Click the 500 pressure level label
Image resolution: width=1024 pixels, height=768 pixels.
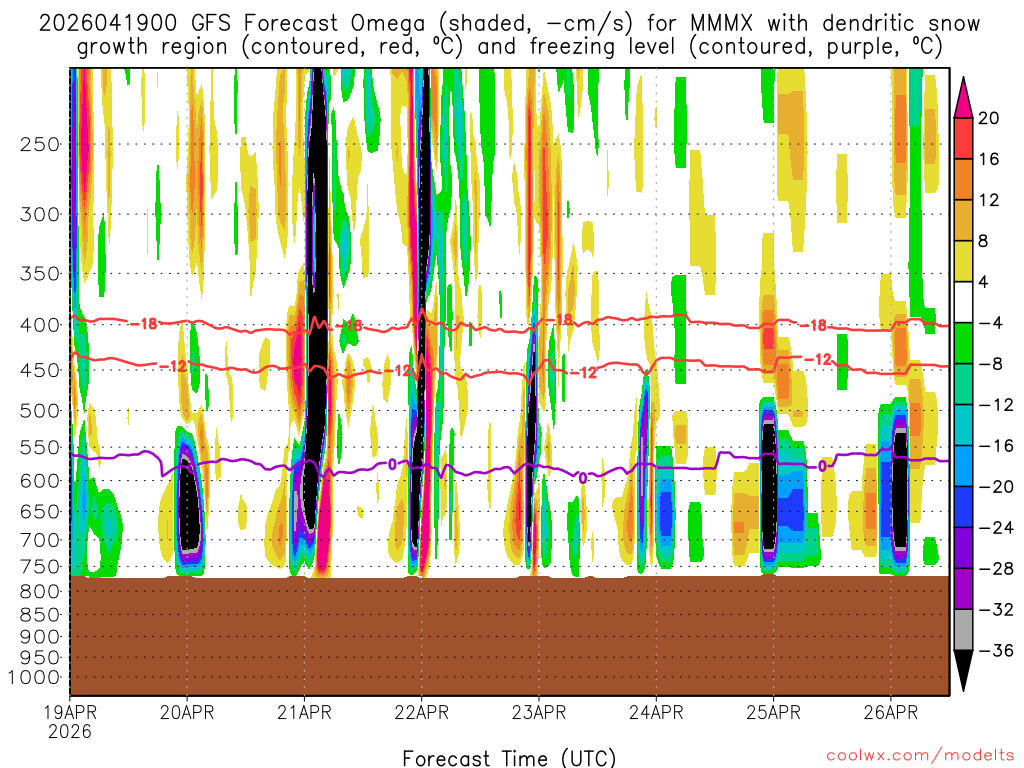40,411
